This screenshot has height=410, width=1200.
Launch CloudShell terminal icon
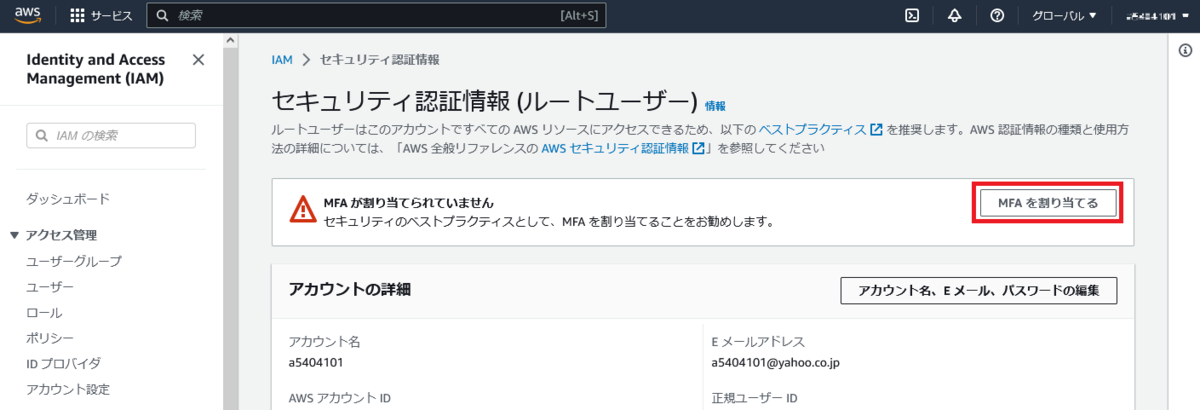click(911, 16)
